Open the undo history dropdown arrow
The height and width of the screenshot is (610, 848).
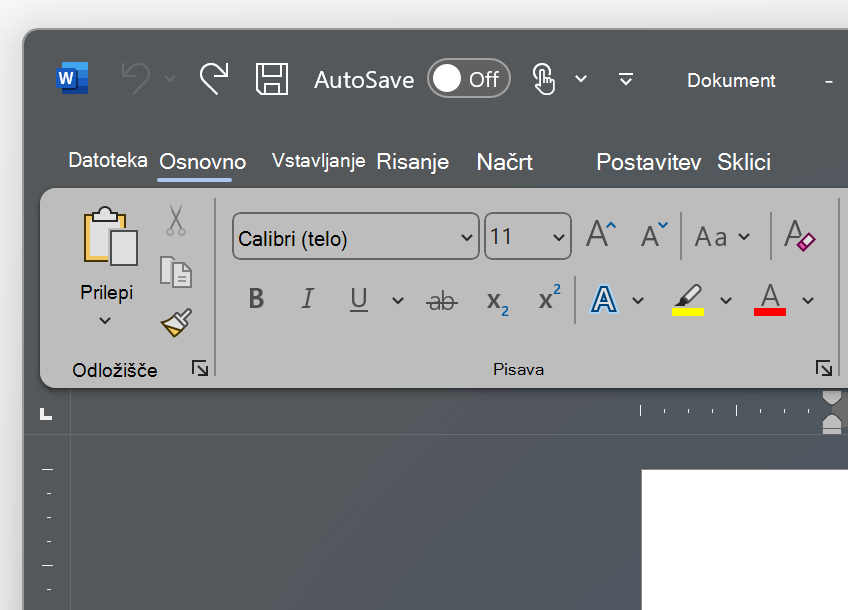170,79
